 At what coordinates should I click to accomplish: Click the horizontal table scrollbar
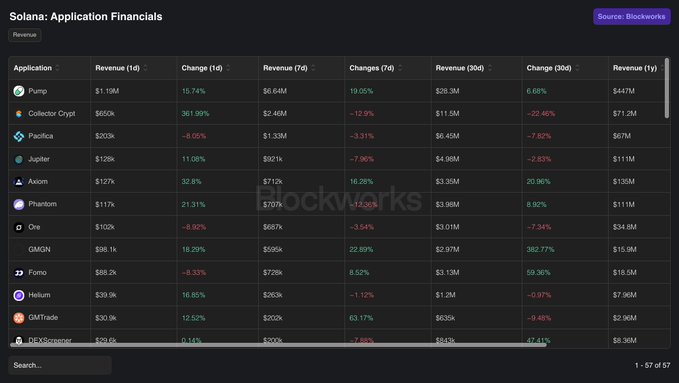[278, 345]
